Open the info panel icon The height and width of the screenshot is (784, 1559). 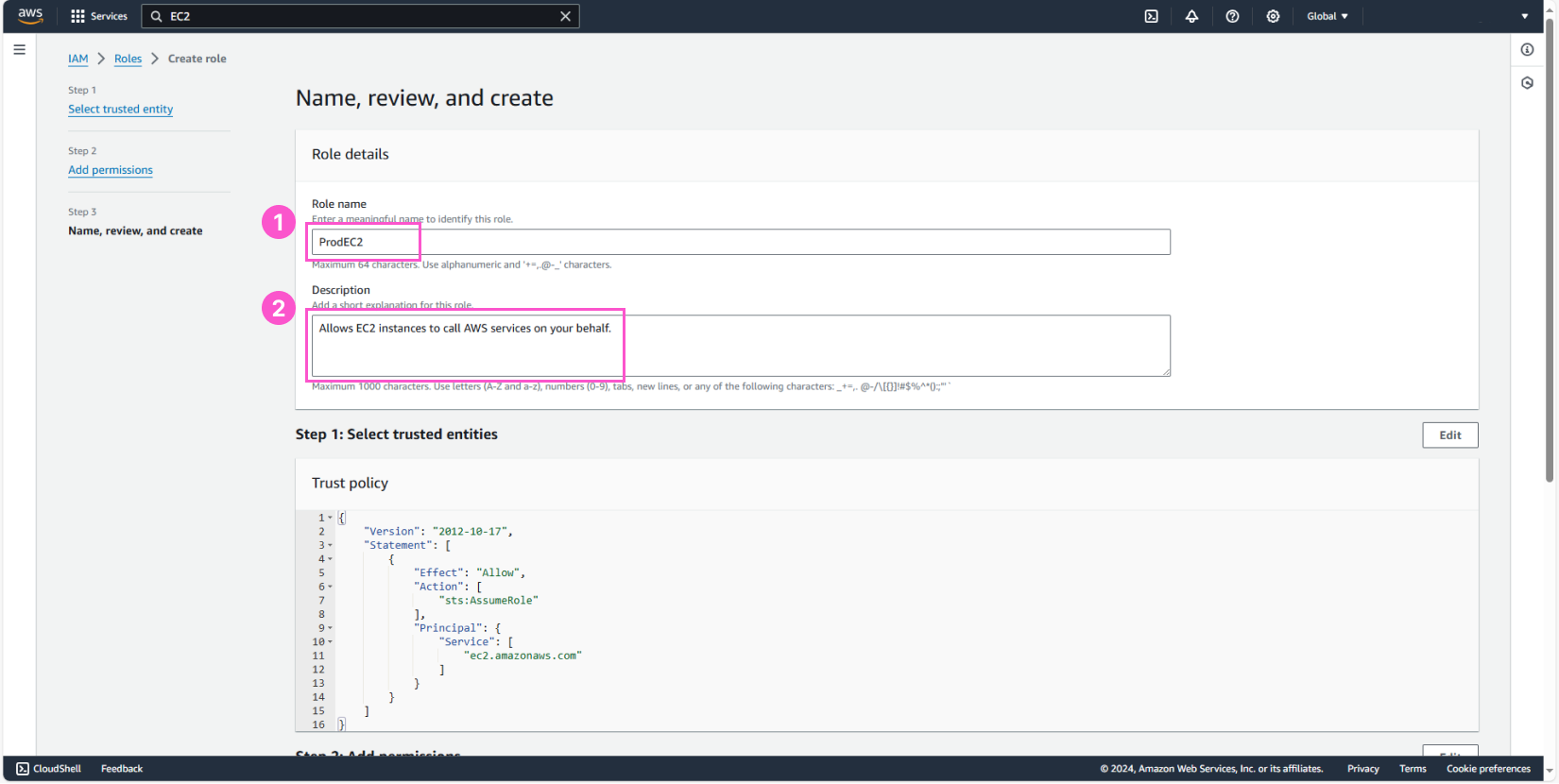tap(1527, 50)
